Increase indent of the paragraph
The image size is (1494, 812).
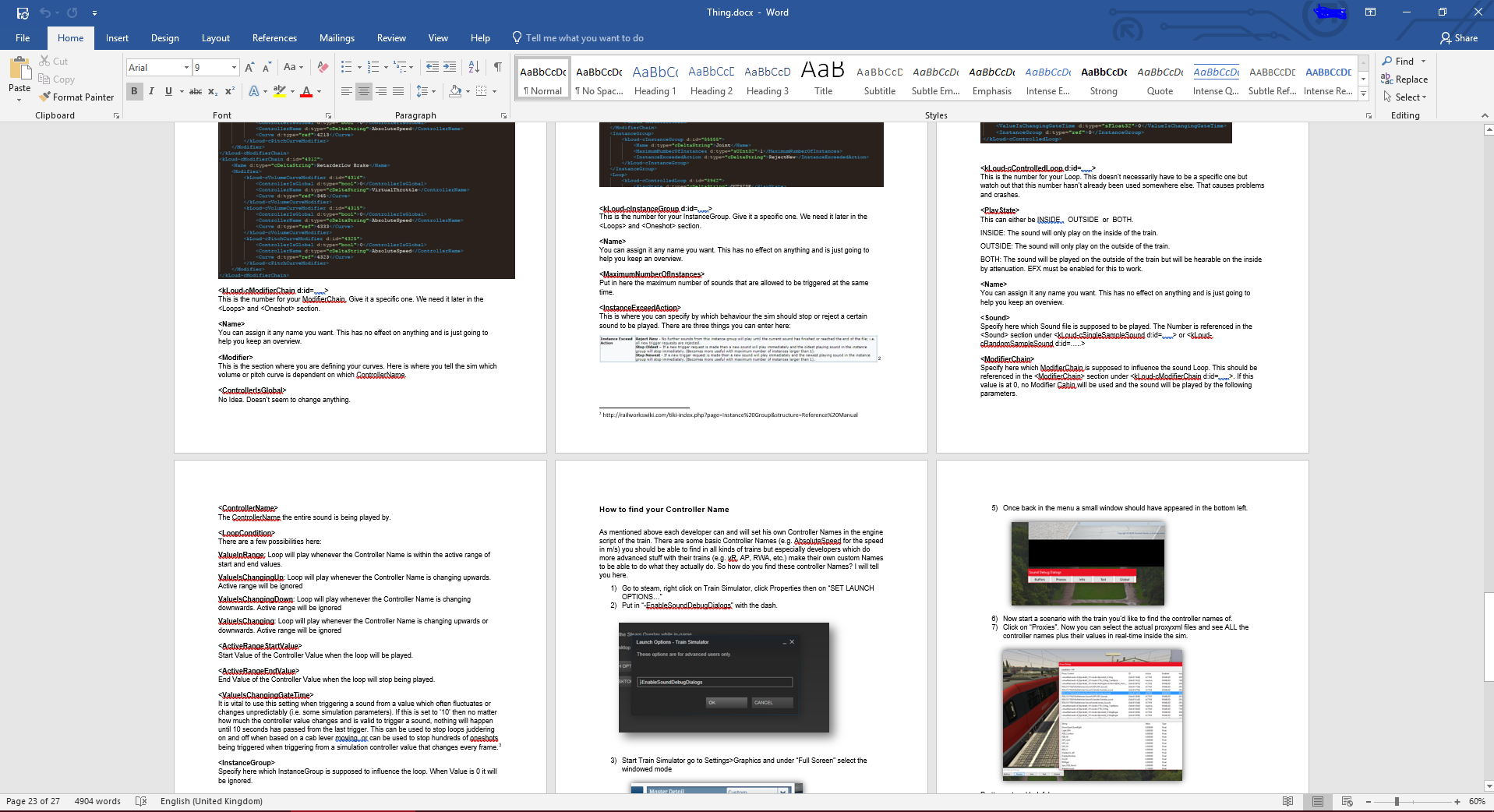450,68
